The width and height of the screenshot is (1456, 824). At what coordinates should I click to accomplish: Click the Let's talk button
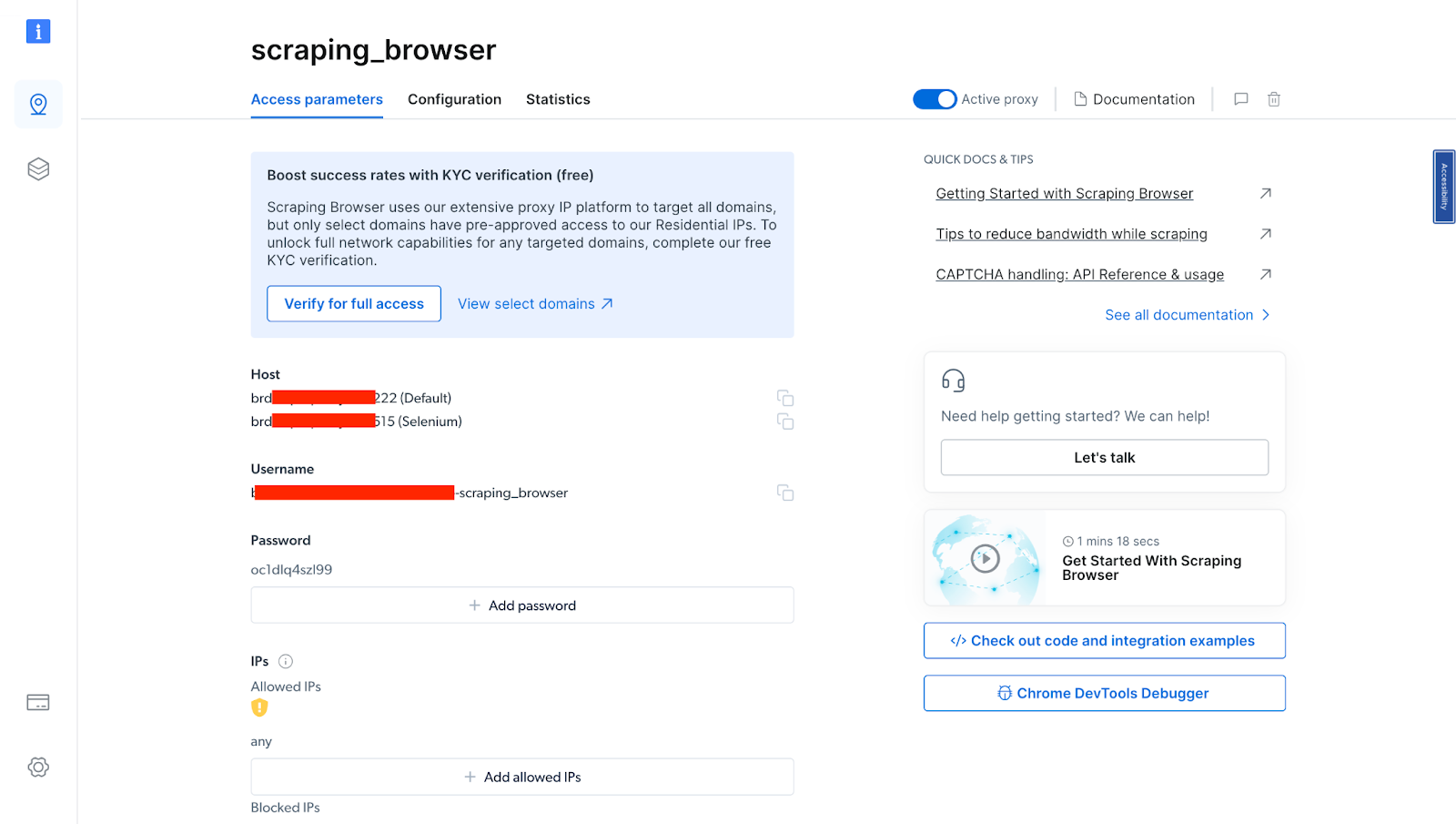pos(1105,457)
